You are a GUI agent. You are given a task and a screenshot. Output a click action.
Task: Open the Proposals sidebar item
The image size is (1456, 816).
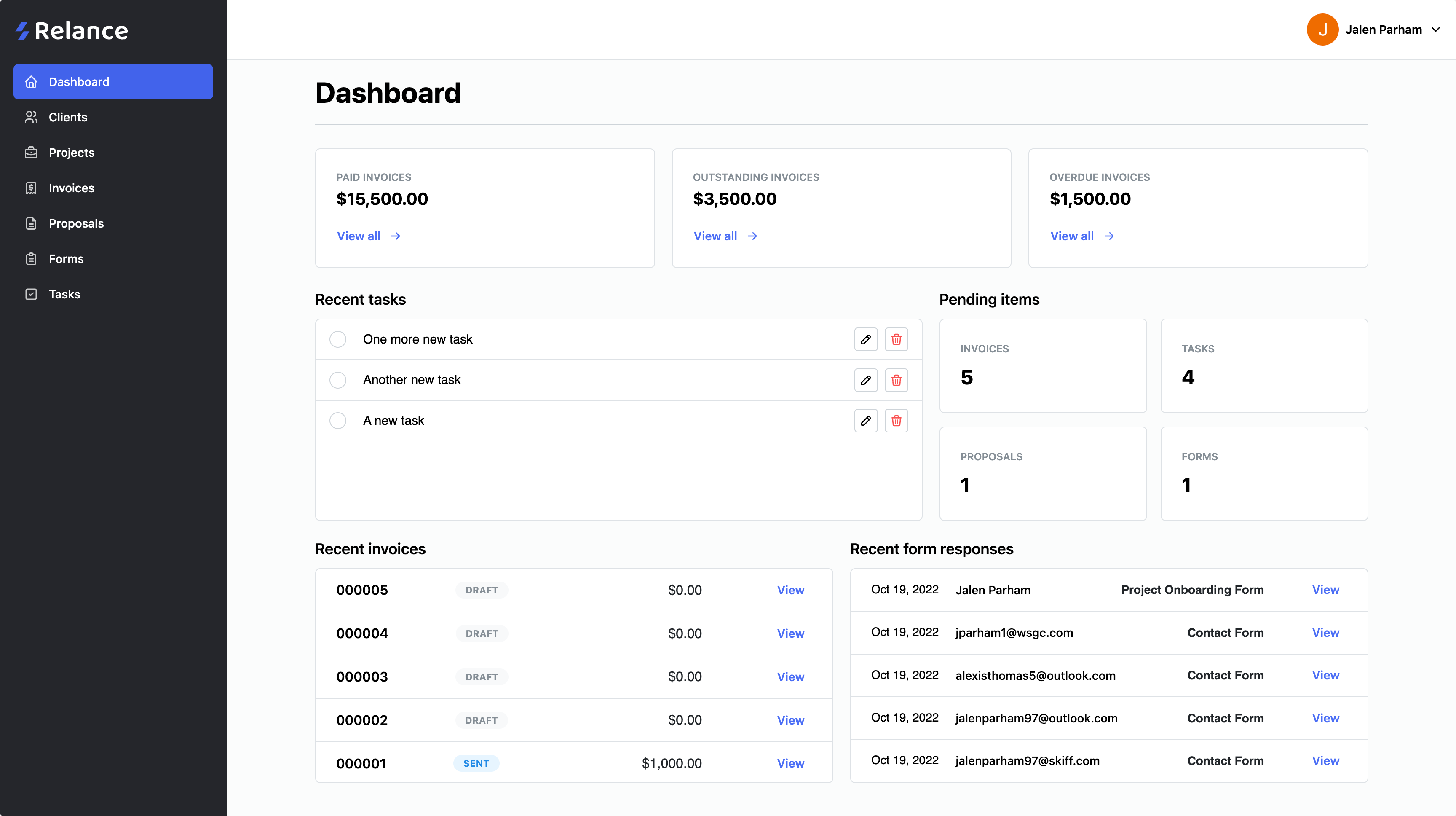[x=76, y=223]
